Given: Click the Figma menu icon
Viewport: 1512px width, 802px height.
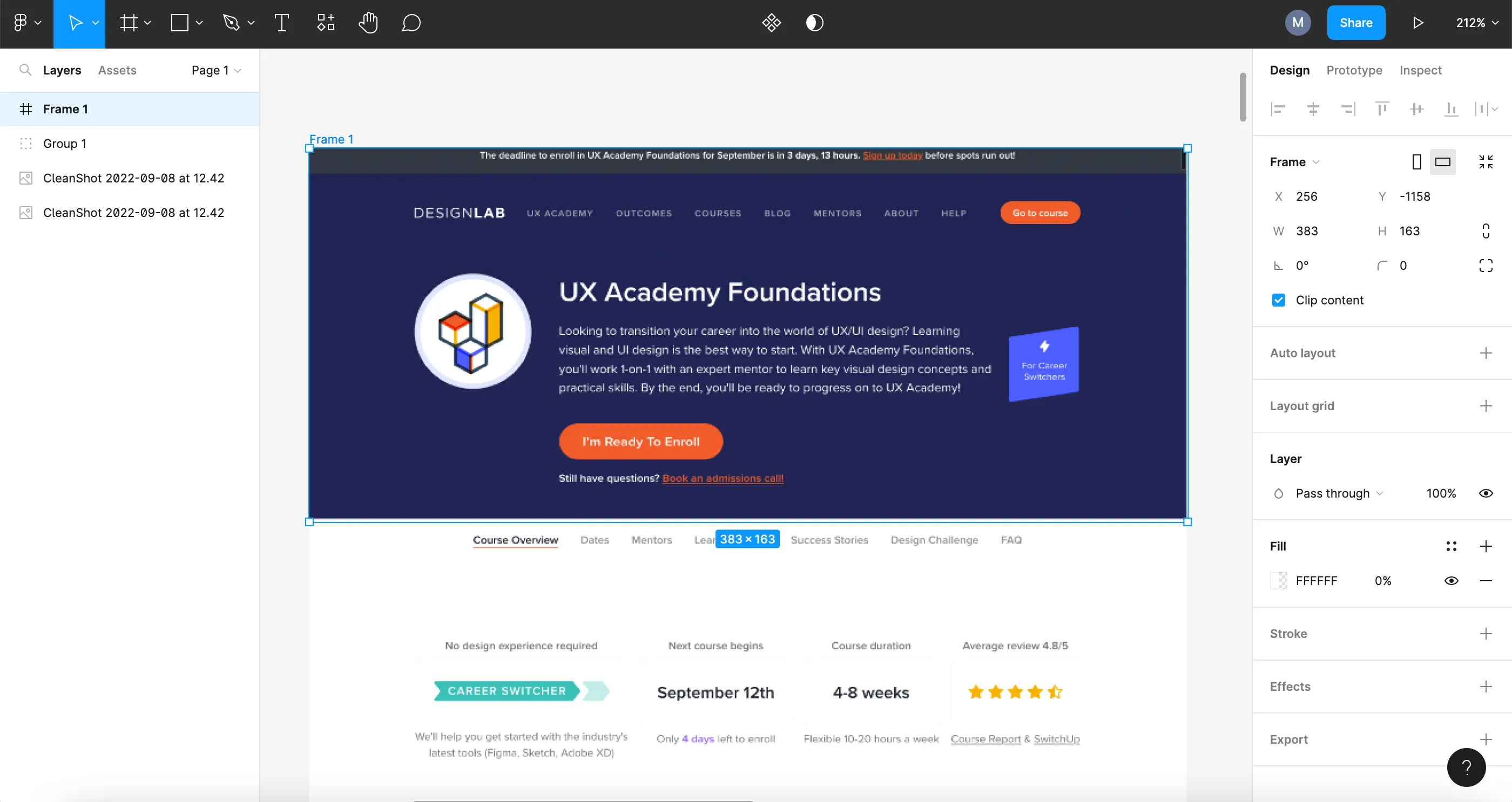Looking at the screenshot, I should click(27, 23).
